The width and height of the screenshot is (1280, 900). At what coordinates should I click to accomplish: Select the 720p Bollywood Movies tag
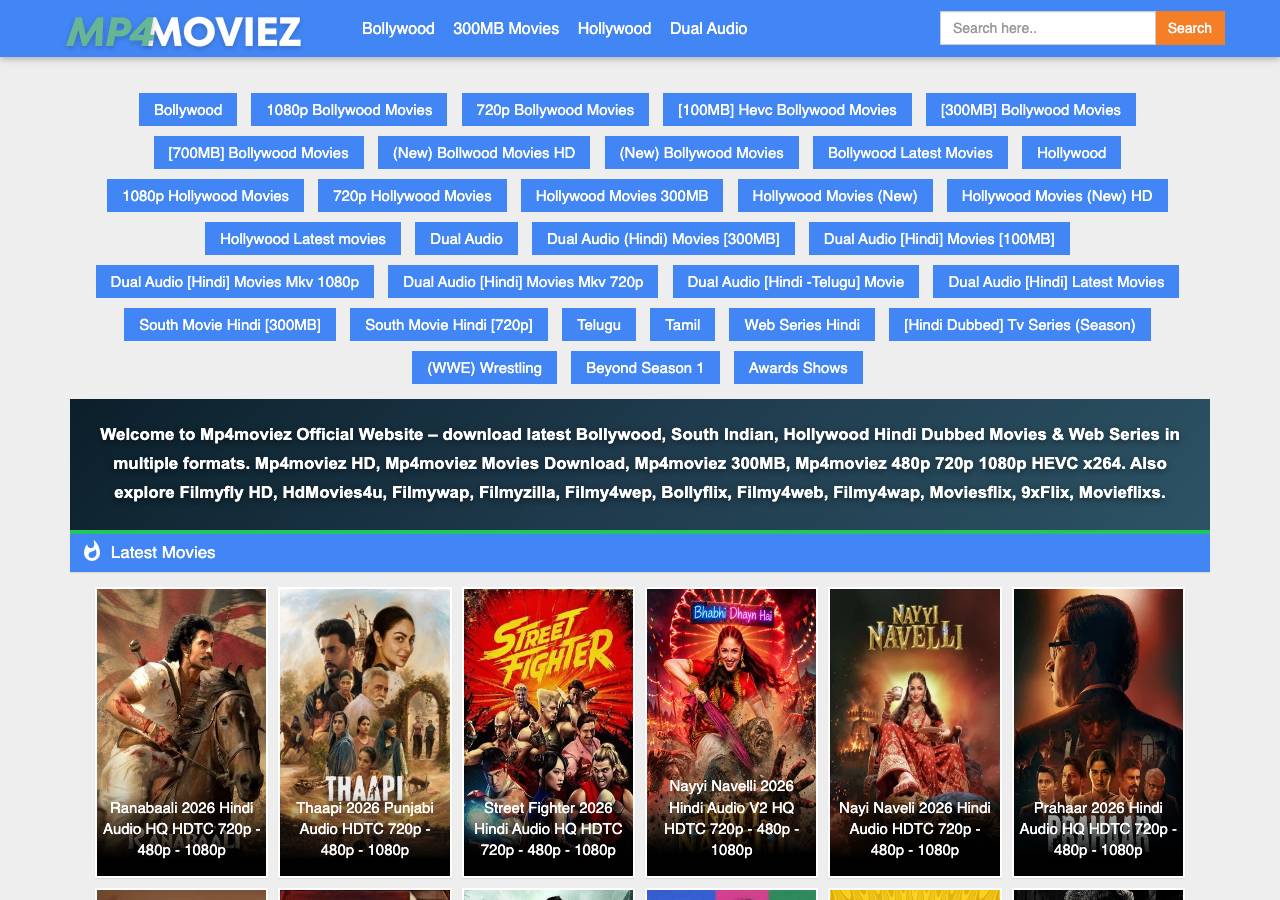pos(555,110)
